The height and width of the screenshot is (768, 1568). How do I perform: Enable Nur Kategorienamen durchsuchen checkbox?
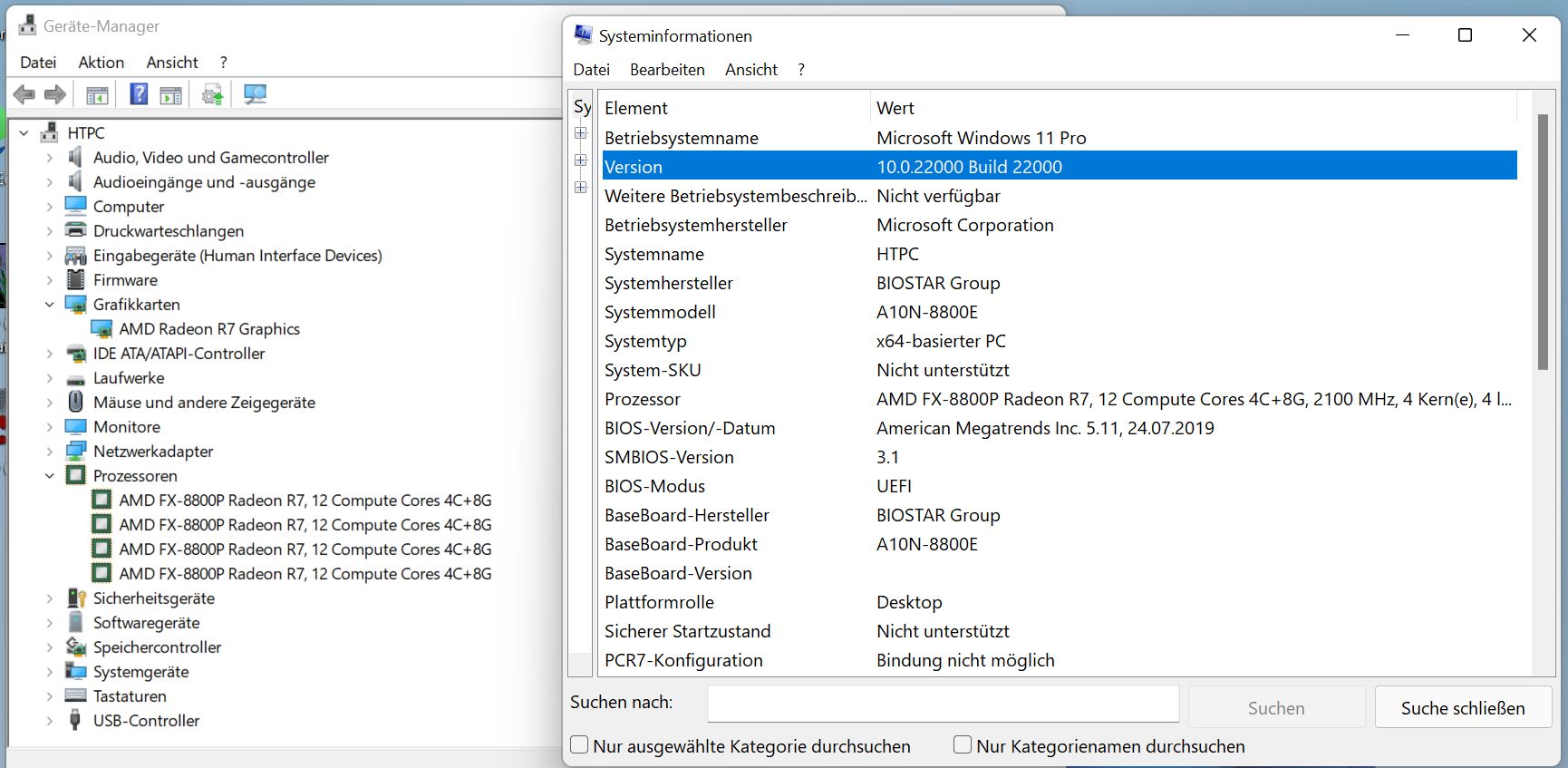[x=963, y=745]
